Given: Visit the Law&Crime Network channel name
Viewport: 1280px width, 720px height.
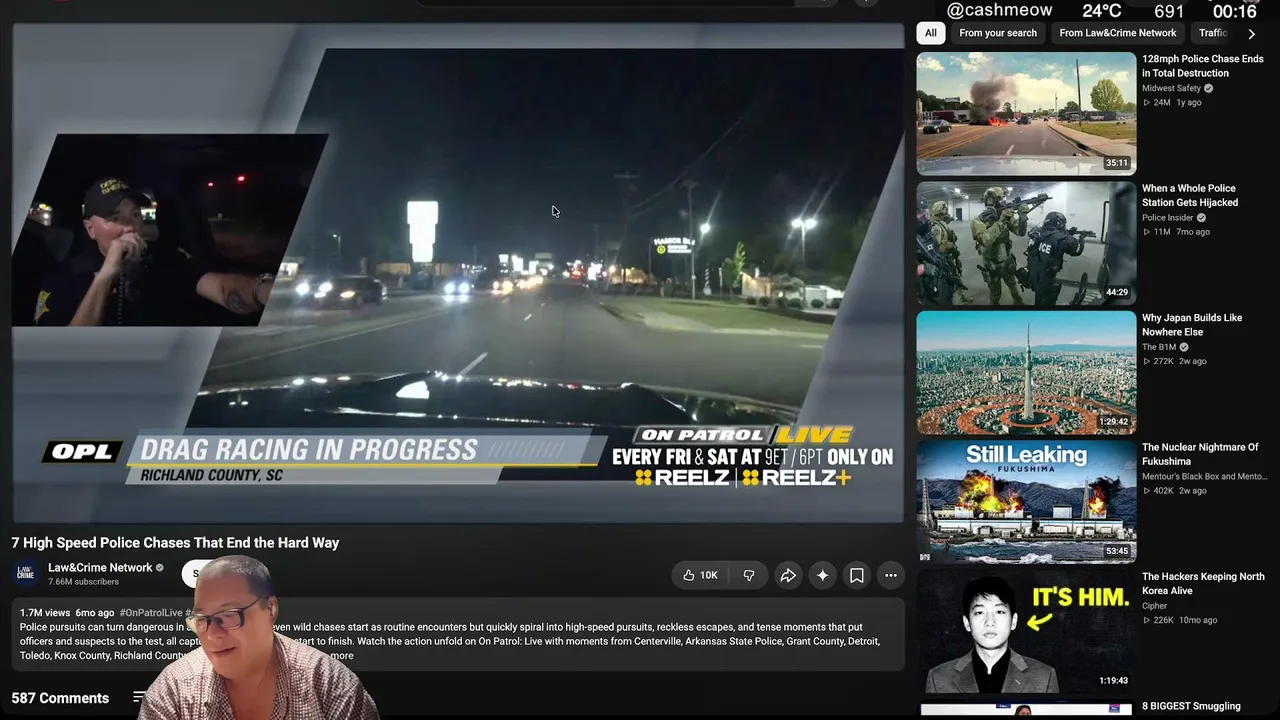Looking at the screenshot, I should click(100, 567).
